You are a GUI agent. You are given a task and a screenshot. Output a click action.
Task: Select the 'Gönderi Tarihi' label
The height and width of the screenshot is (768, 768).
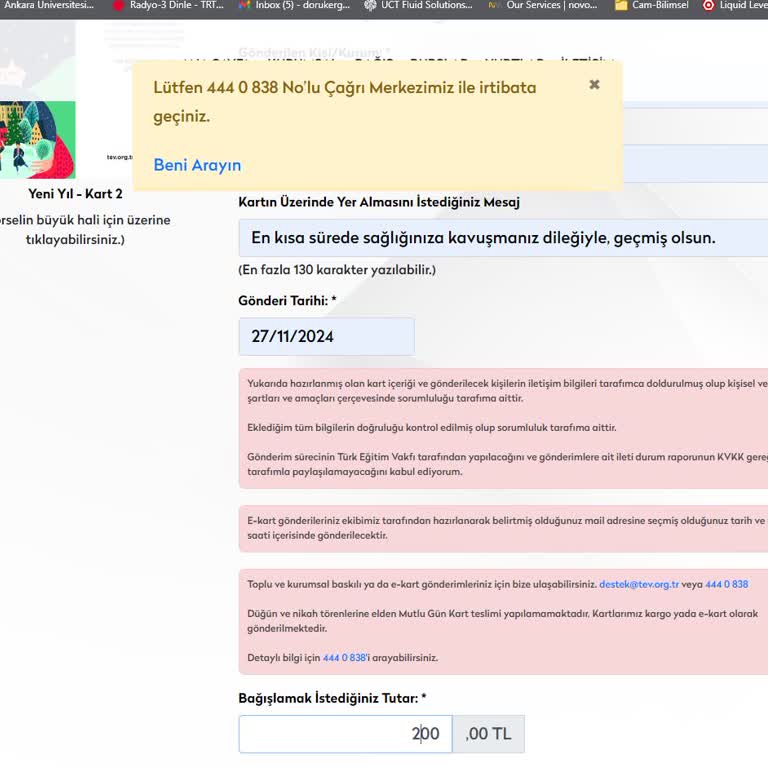[287, 301]
